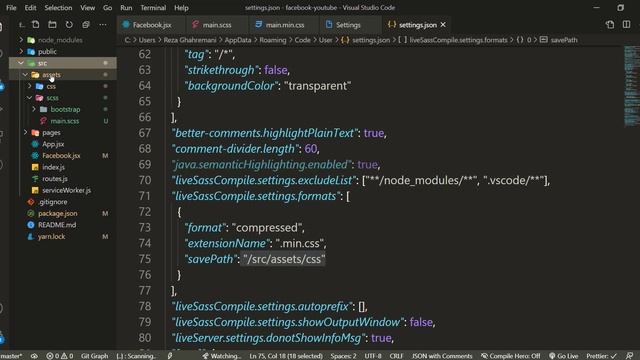Open the Edit menu
Screen dimensions: 640x360
point(30,8)
